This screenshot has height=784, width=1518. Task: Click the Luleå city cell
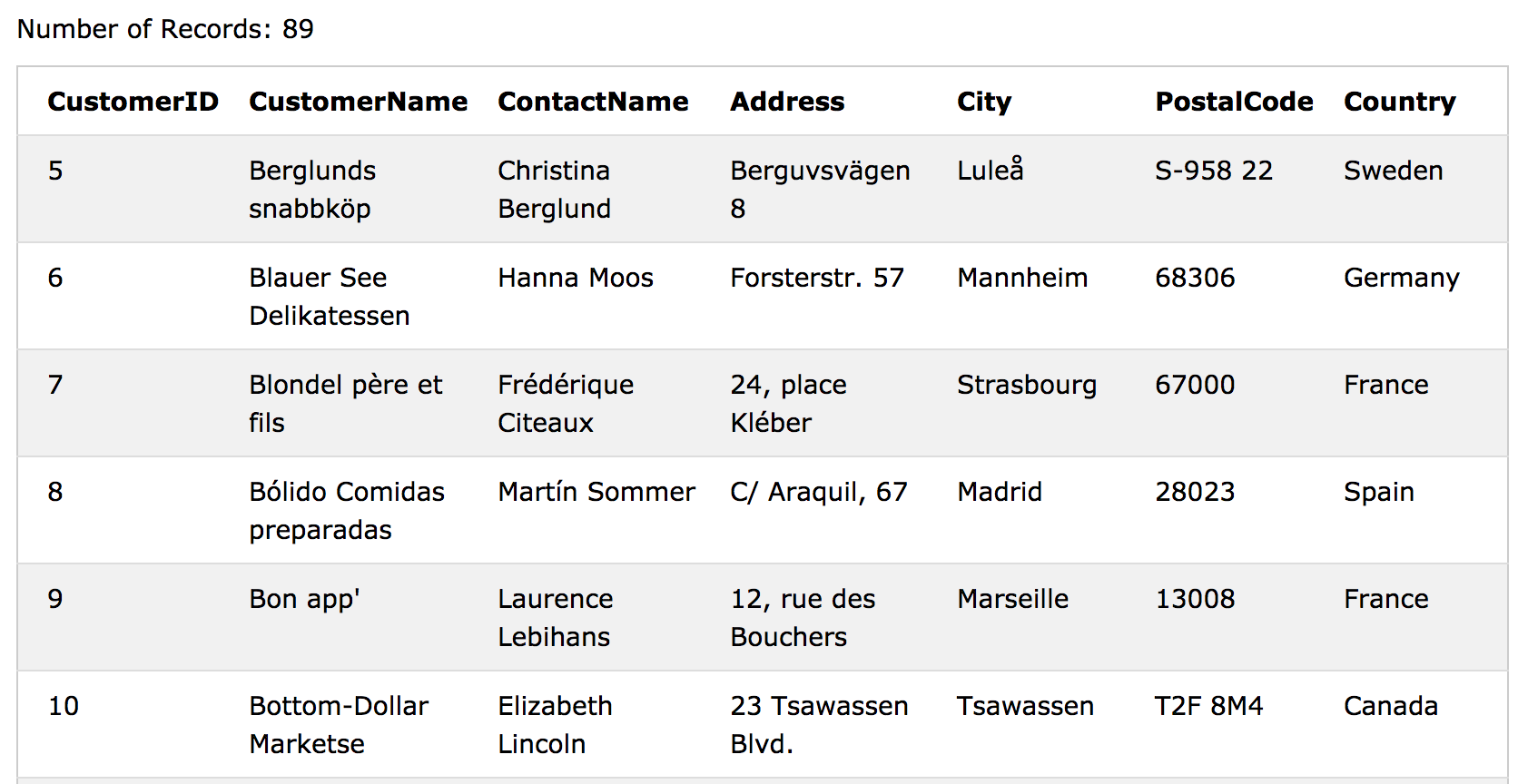[991, 169]
